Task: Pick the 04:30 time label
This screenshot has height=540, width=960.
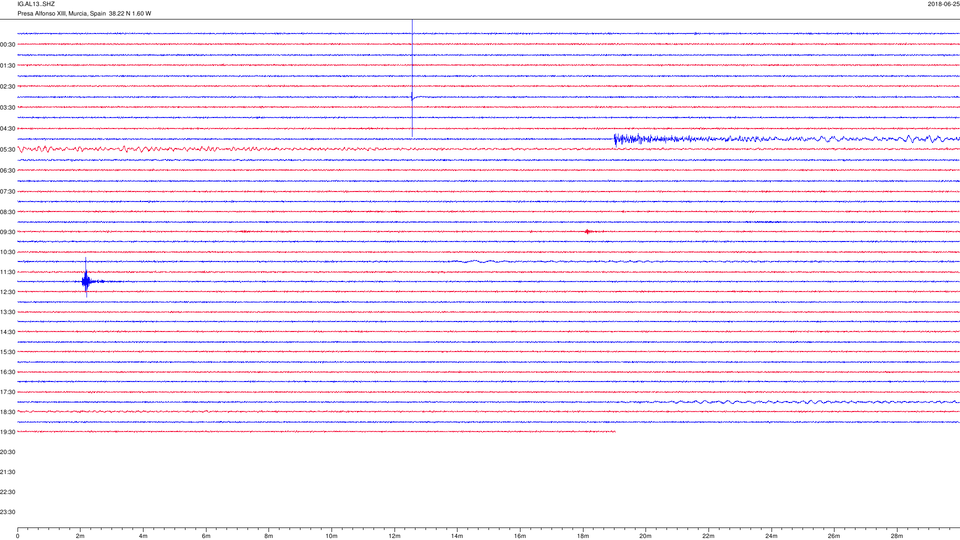Action: click(7, 129)
